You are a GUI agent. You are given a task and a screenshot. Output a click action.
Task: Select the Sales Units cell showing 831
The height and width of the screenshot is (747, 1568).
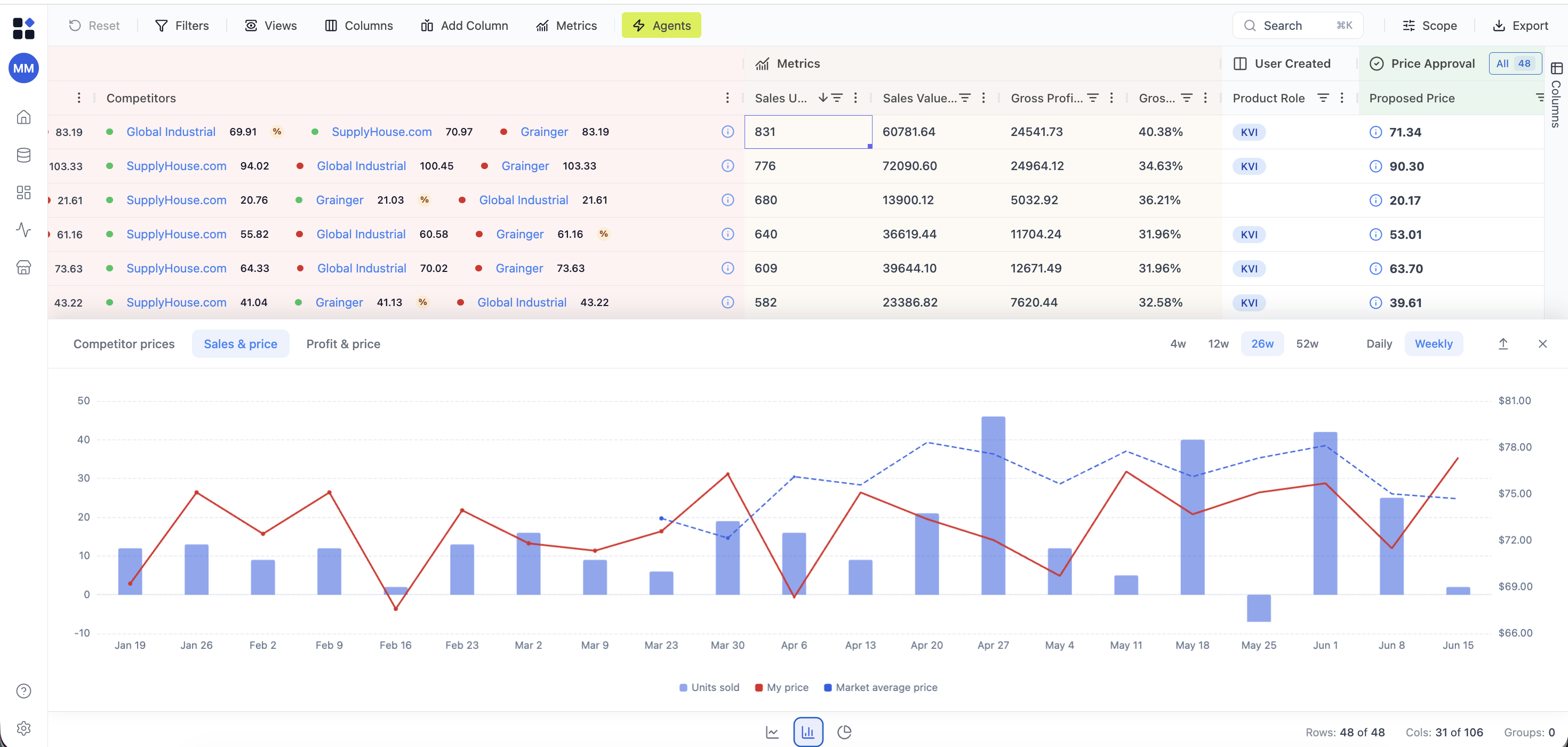(808, 132)
